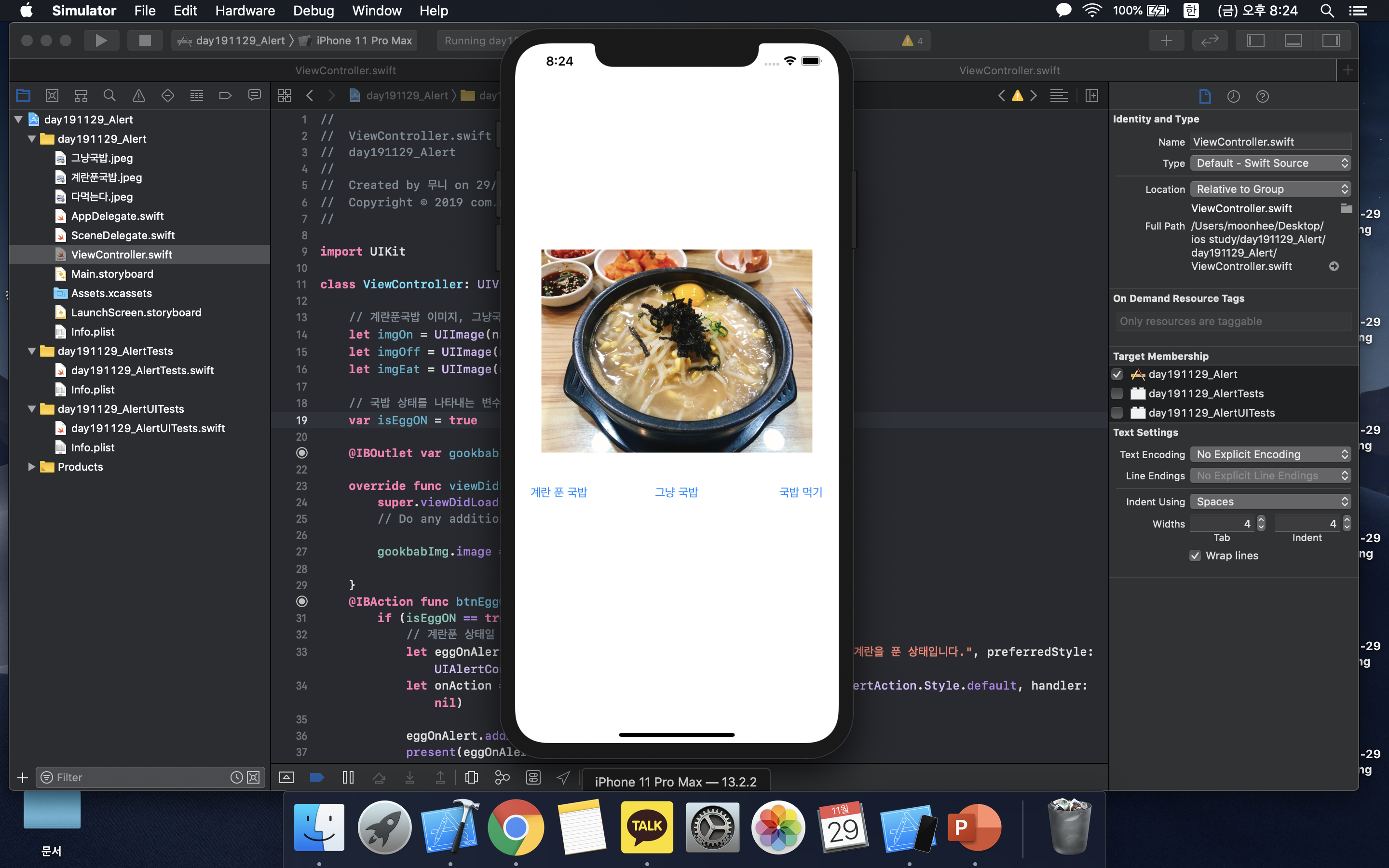Click the Stop button in Xcode toolbar

tap(145, 40)
